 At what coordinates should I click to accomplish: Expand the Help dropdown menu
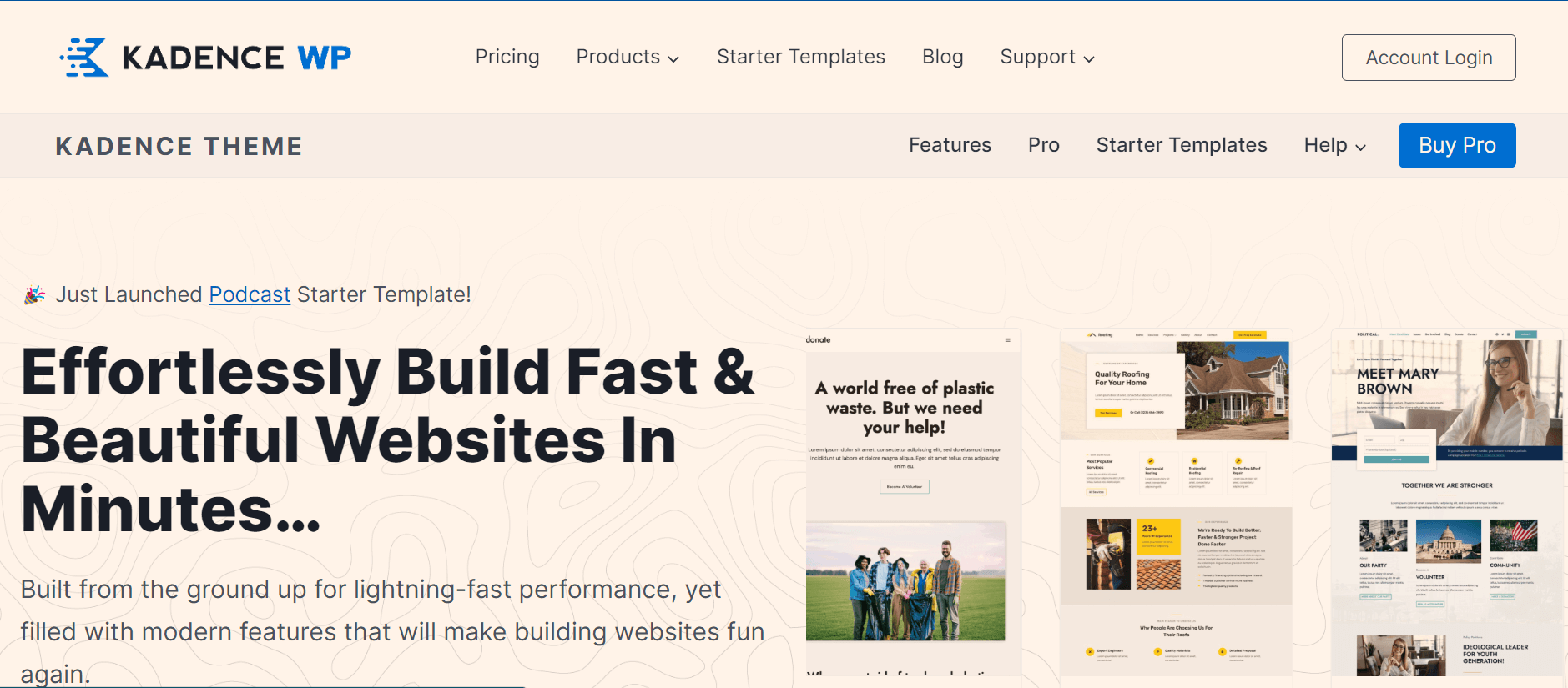tap(1334, 145)
